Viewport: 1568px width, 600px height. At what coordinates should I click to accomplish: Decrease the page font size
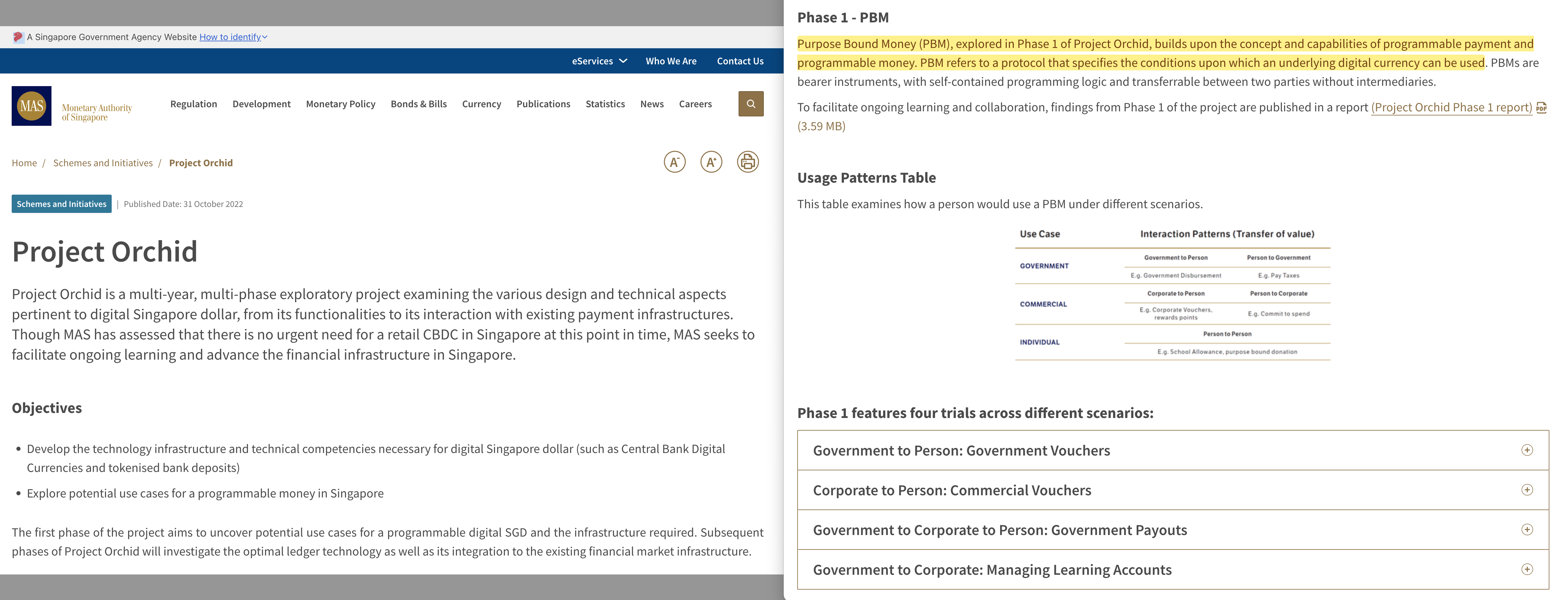[675, 162]
